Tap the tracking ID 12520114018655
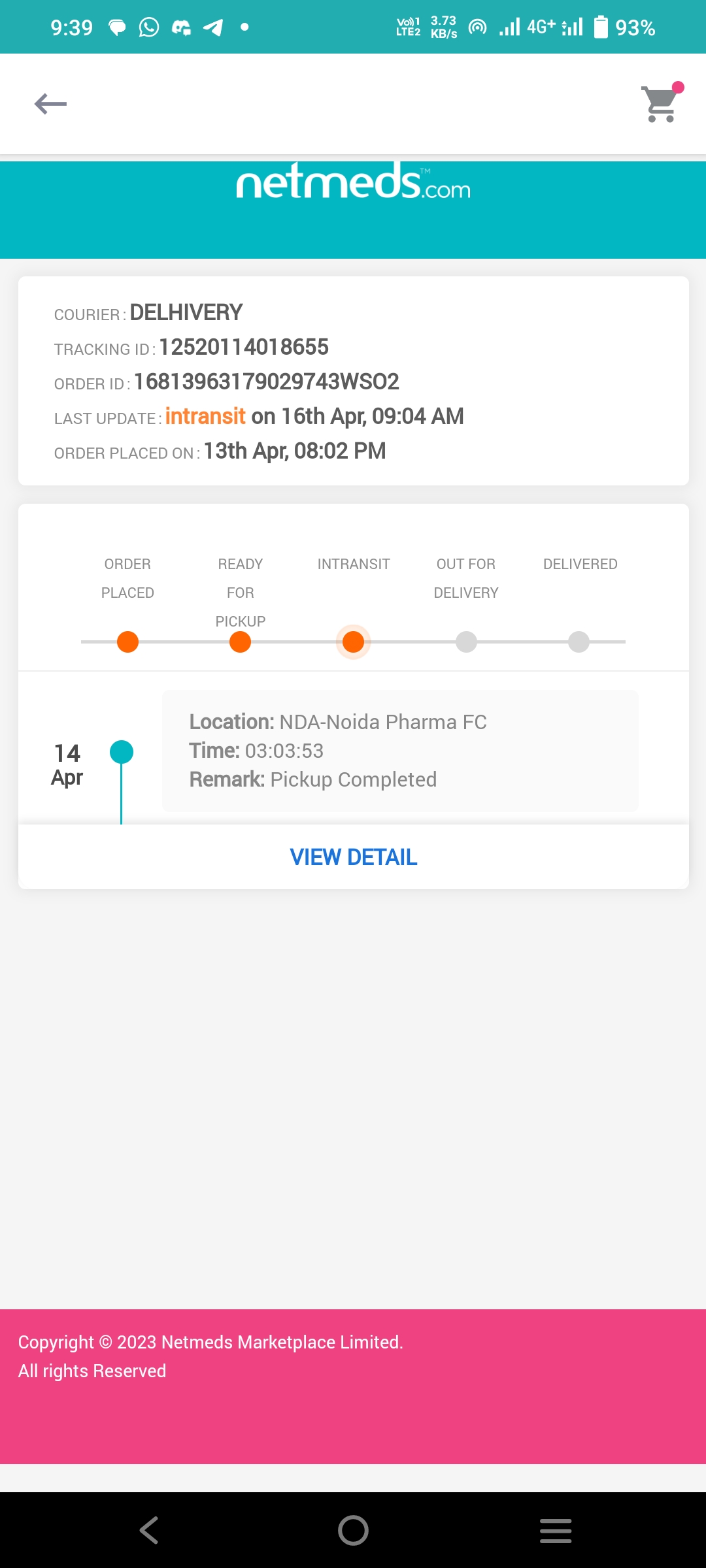This screenshot has width=706, height=1568. [244, 347]
